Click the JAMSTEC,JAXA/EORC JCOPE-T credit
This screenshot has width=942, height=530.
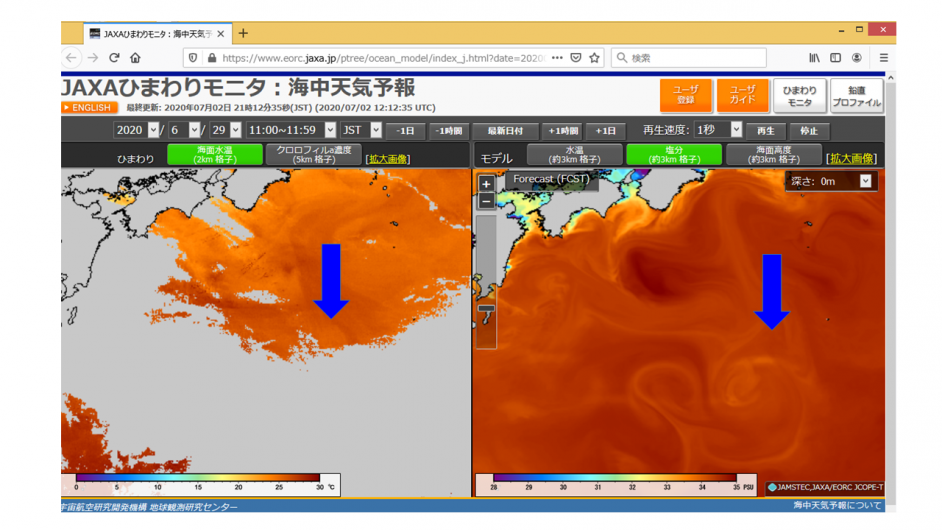(x=825, y=487)
